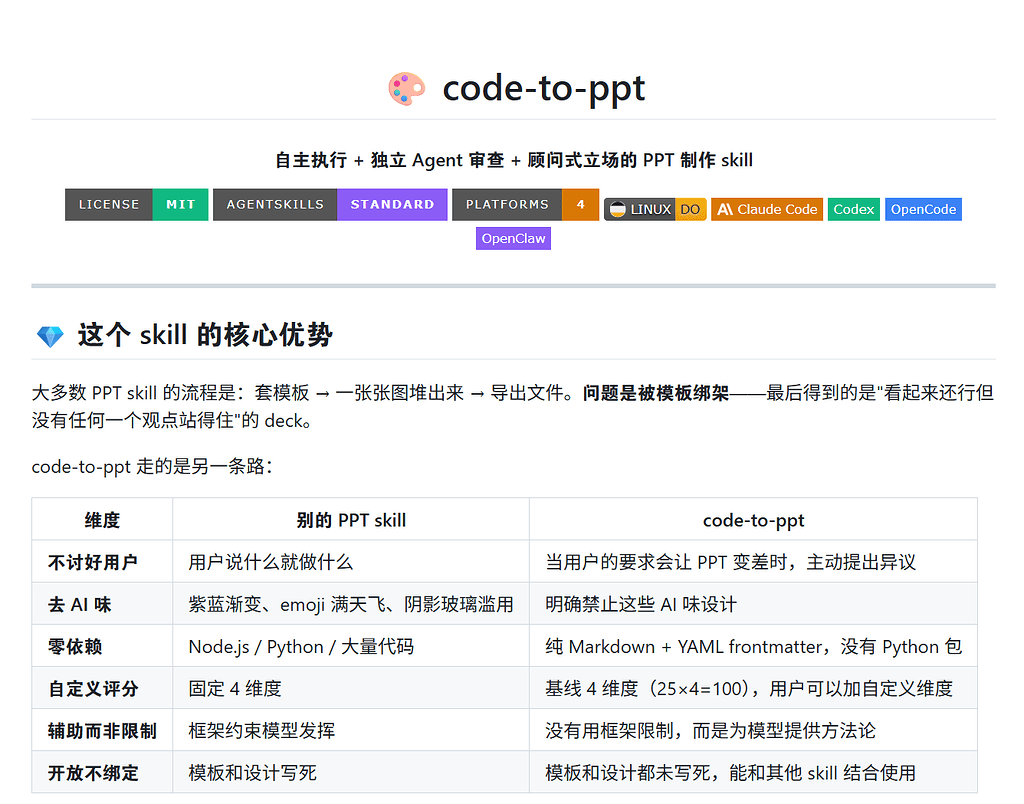Click the table header '别的 PPT skill'

pos(351,521)
